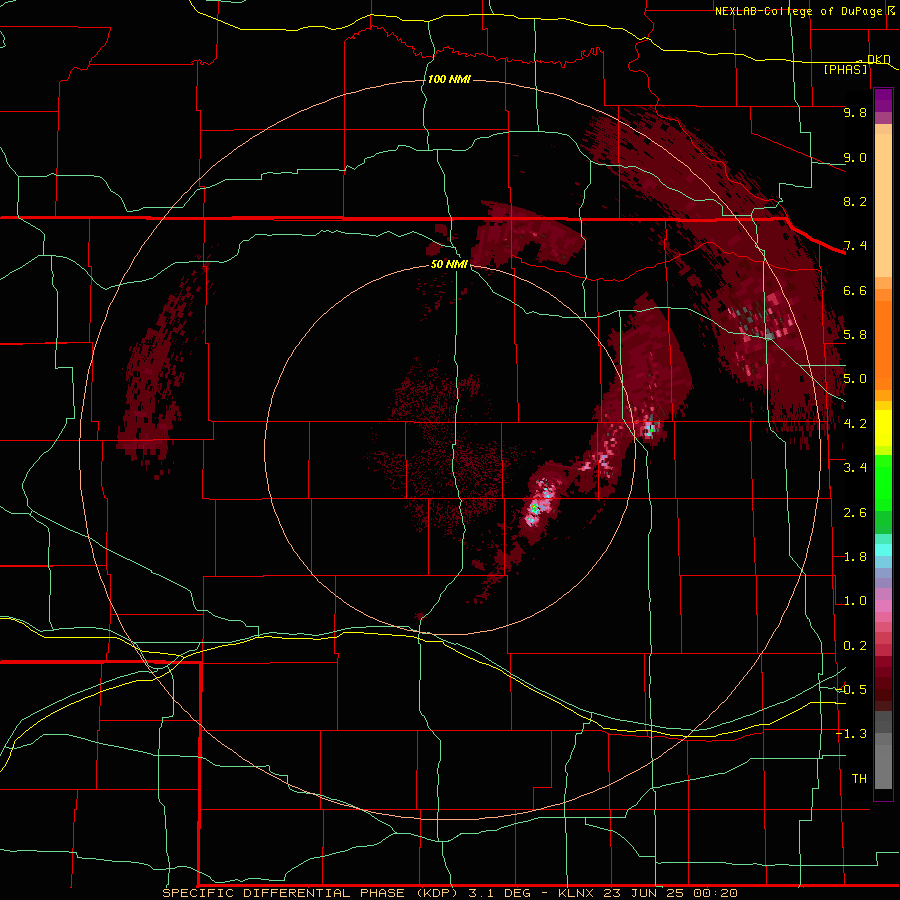900x900 pixels.
Task: Click the "5.0" color scale value
Action: tap(855, 379)
